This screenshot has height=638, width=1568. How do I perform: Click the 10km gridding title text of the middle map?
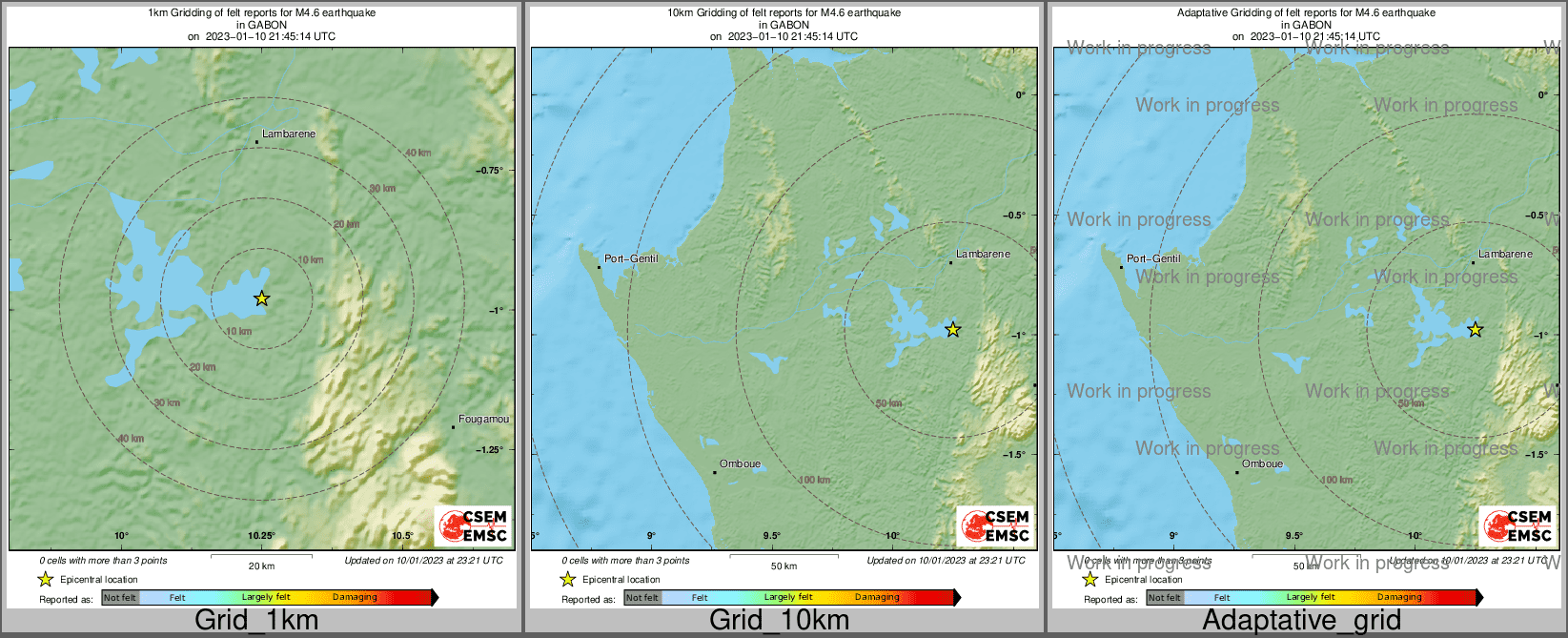click(x=784, y=13)
